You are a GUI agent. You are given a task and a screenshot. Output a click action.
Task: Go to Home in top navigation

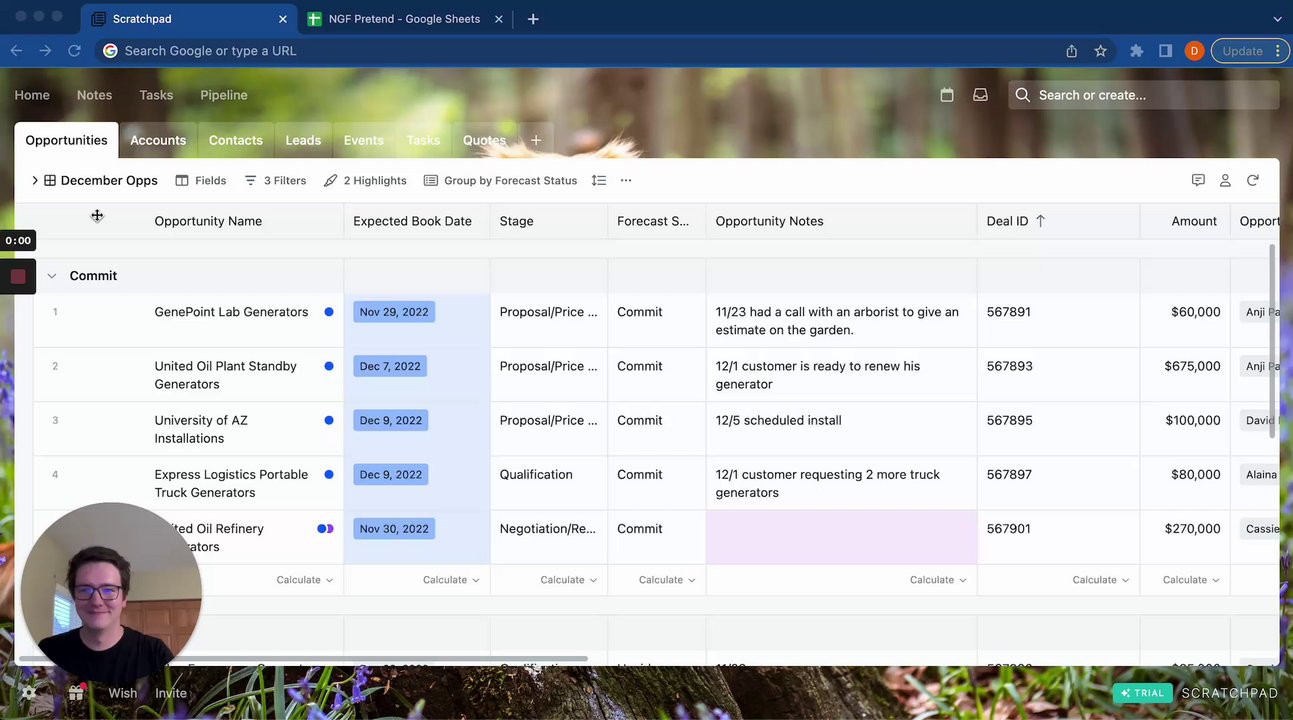pyautogui.click(x=32, y=95)
